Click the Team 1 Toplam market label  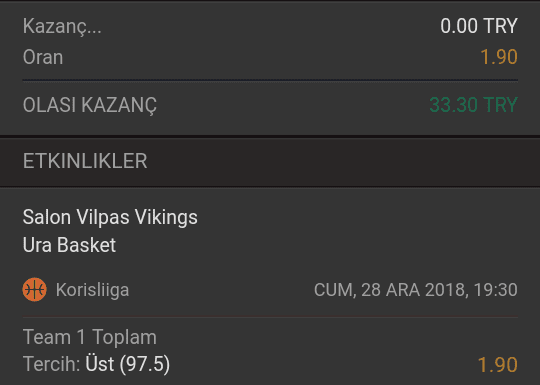pyautogui.click(x=90, y=337)
